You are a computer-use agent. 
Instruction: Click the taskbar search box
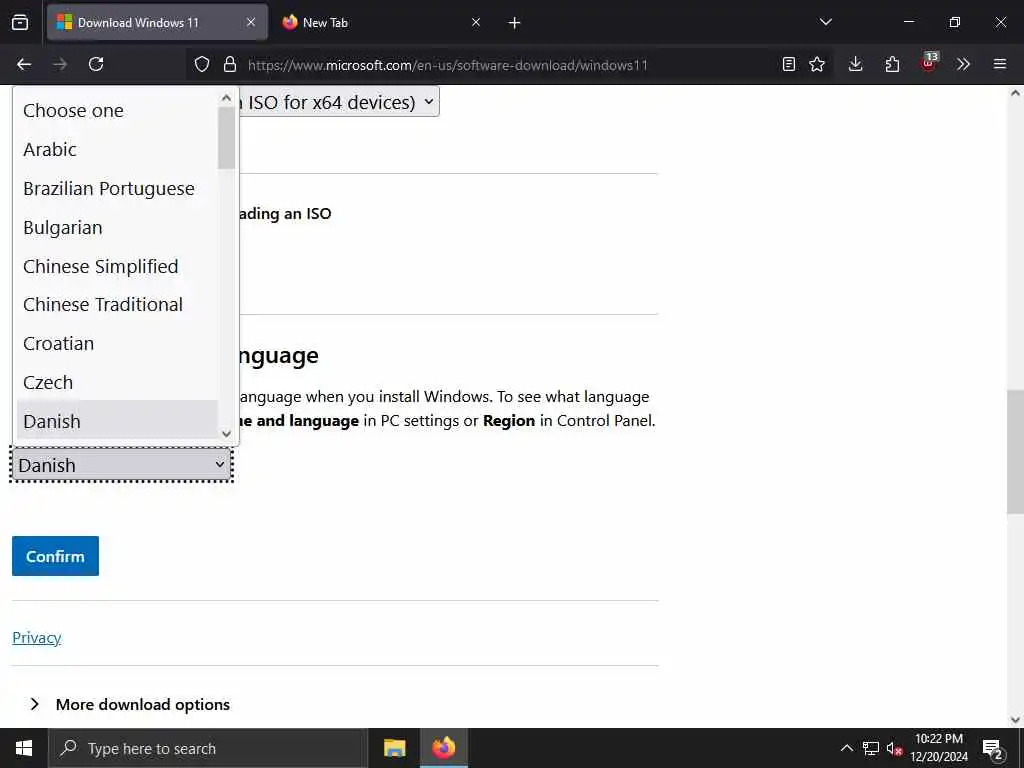208,748
